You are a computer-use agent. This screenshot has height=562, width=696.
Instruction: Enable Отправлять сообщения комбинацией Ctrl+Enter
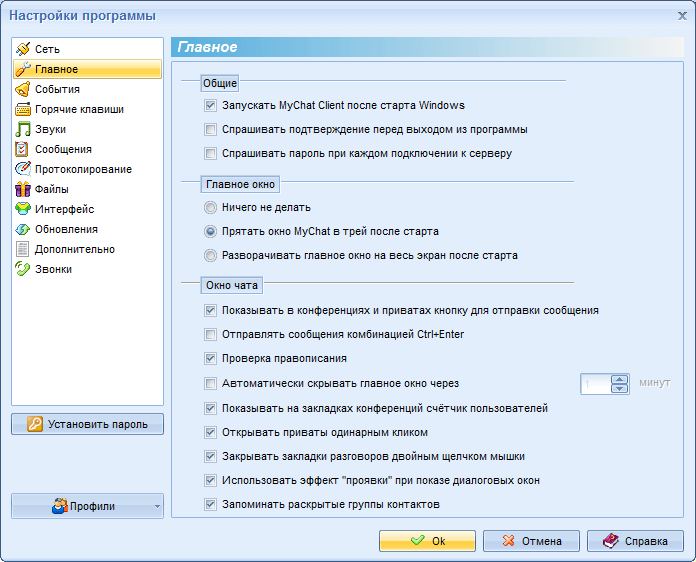click(210, 334)
